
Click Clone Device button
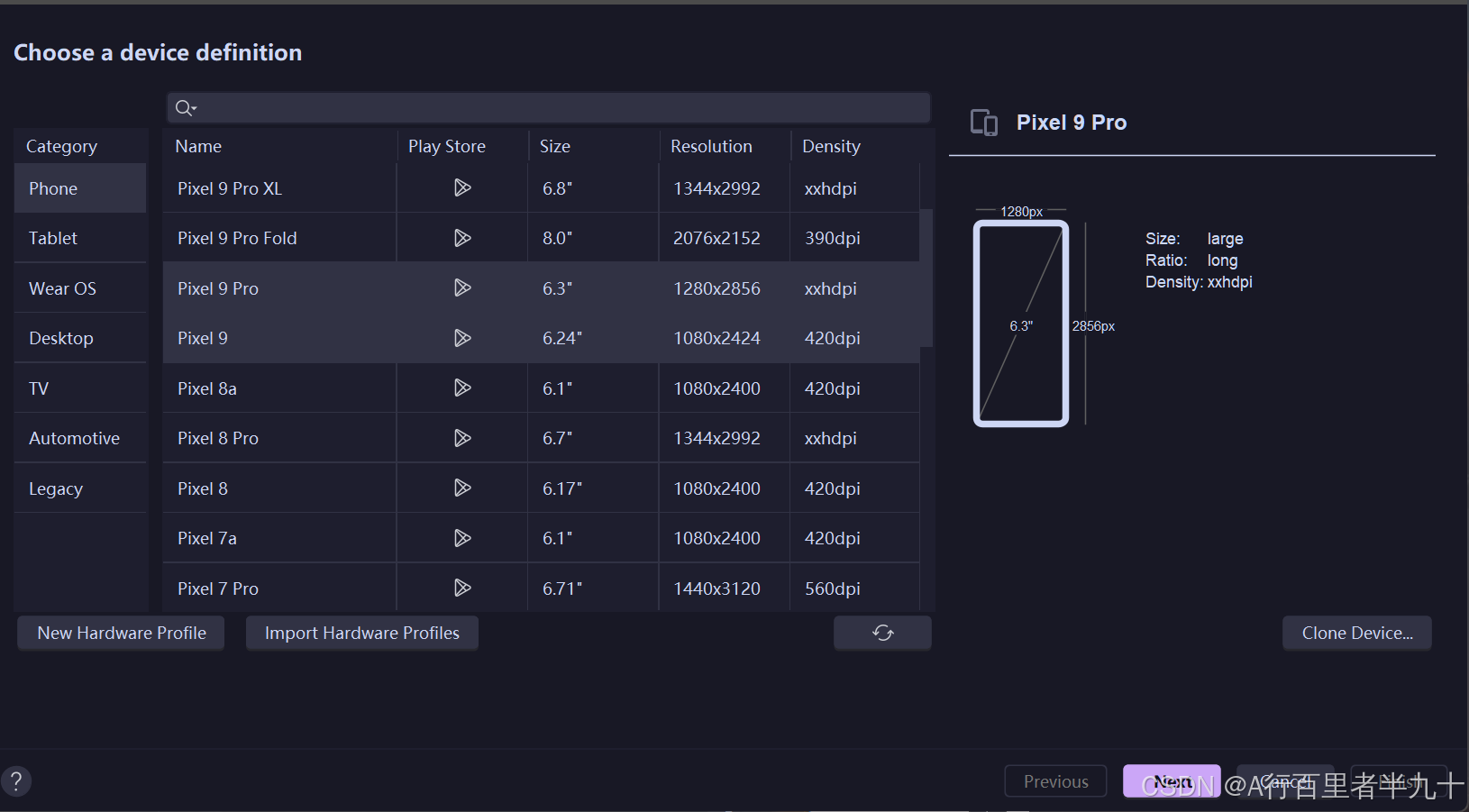[x=1357, y=633]
